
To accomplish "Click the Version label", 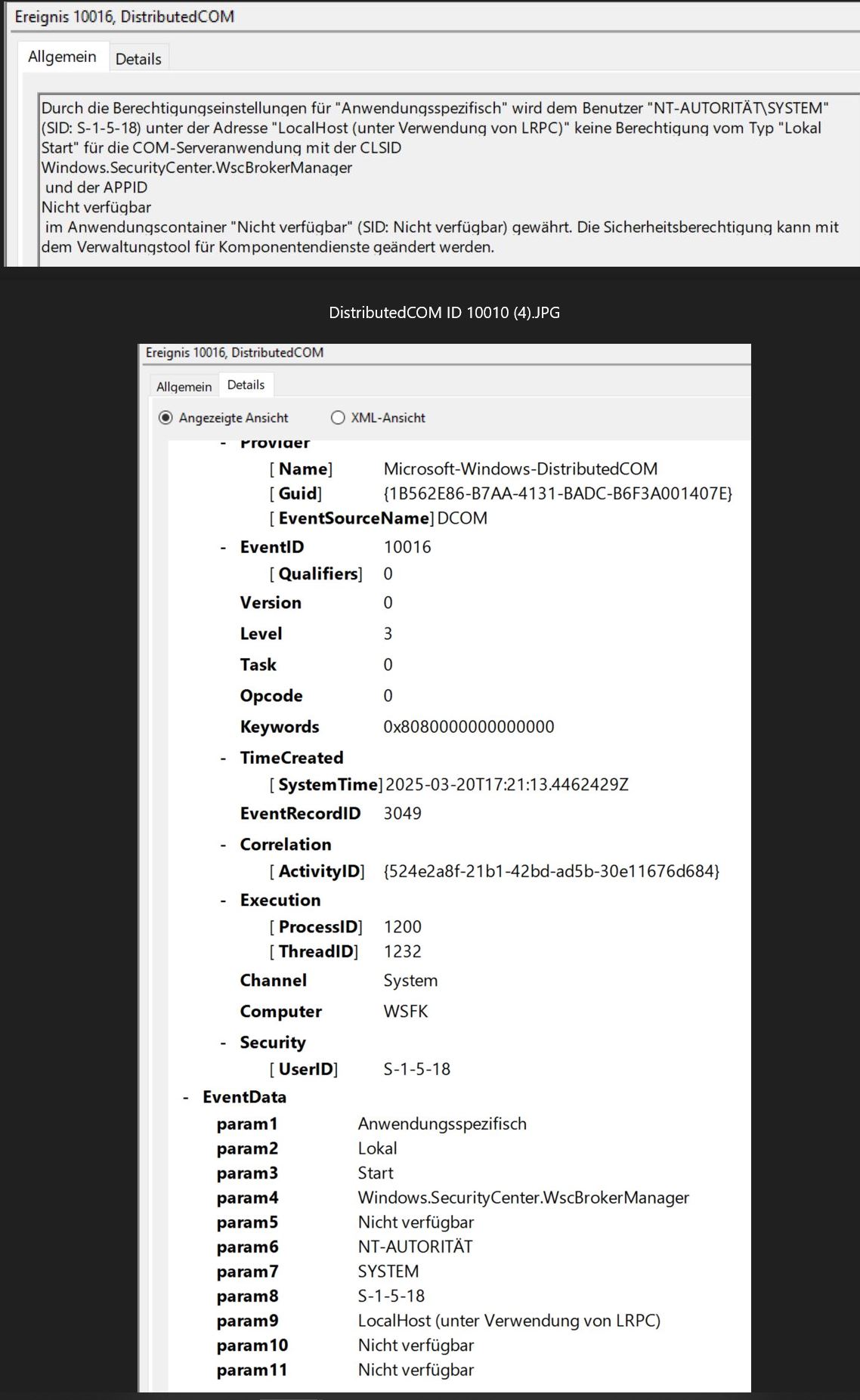I will point(271,603).
